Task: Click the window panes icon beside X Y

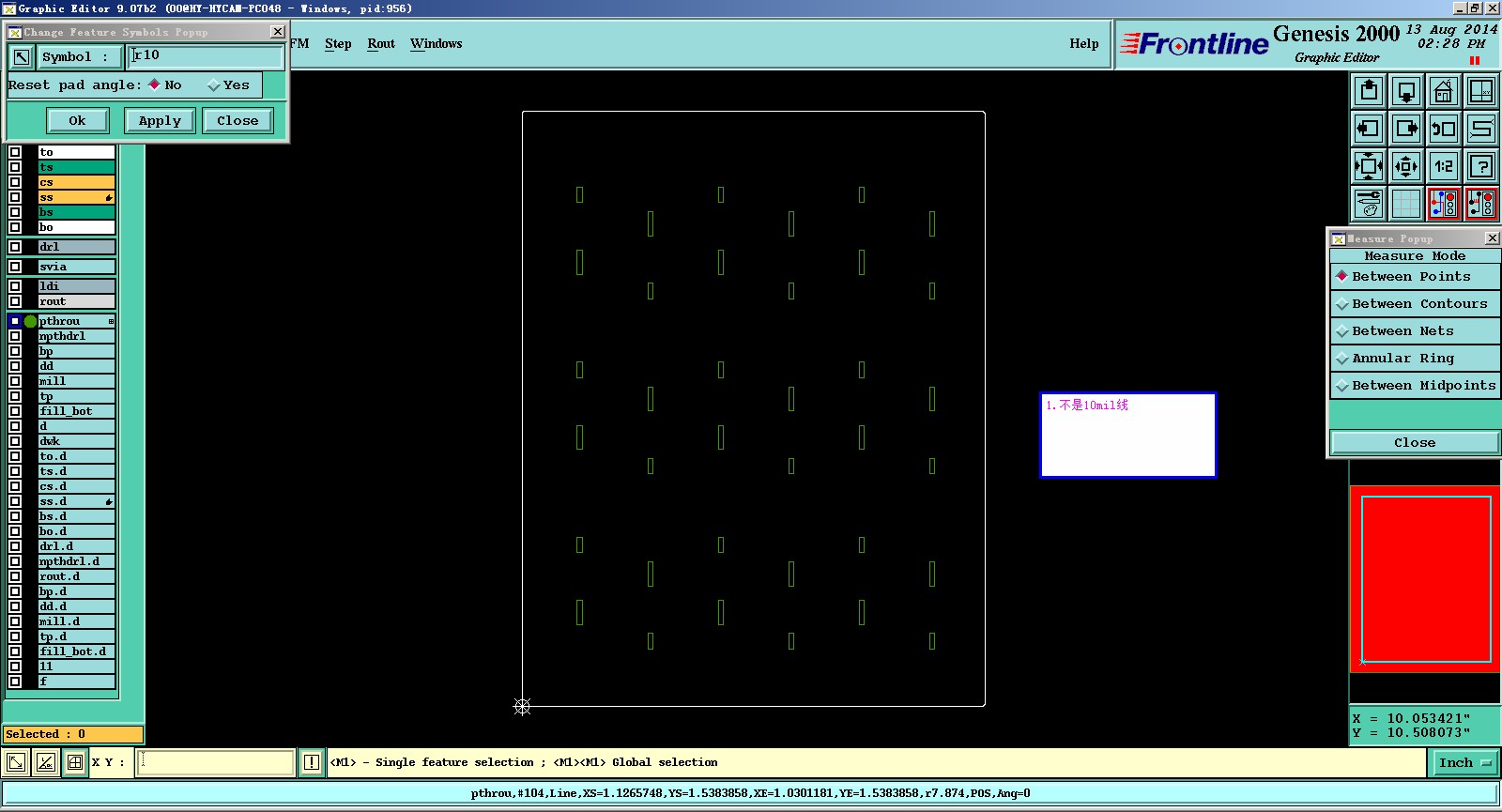Action: 75,762
